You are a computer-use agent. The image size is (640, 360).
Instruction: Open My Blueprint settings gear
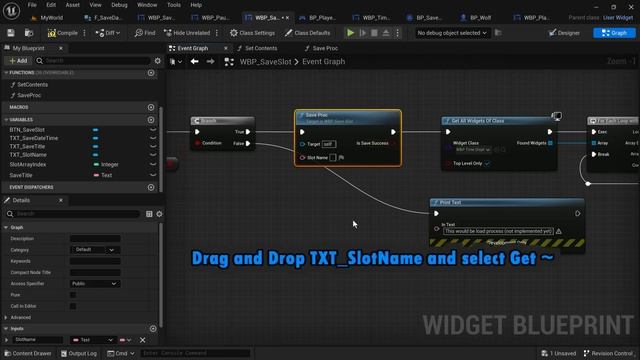158,60
